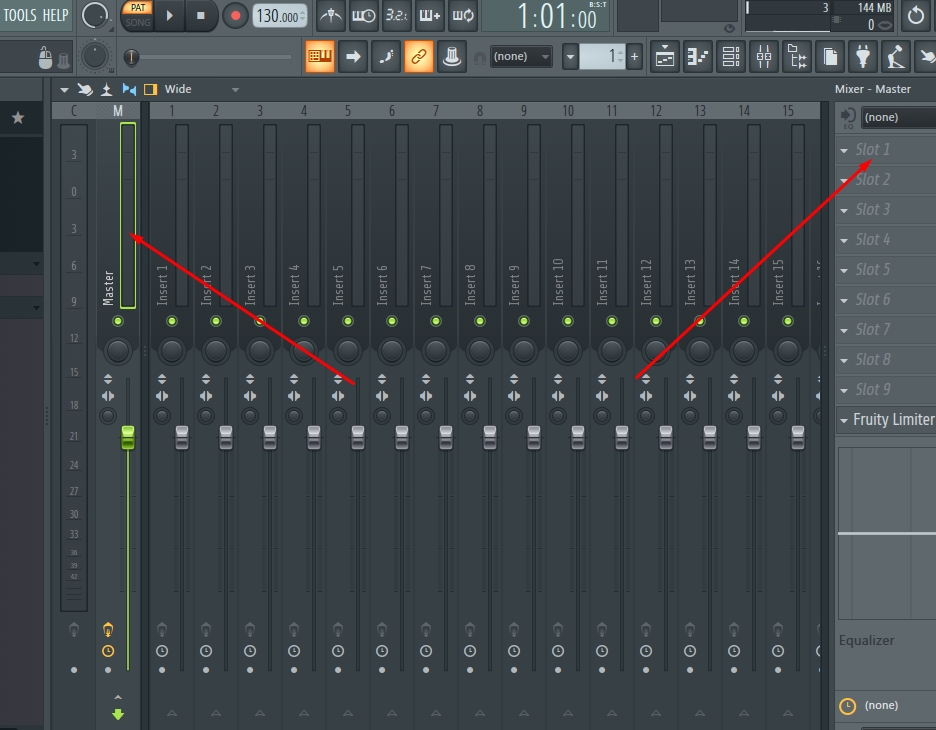Toggle typing keyboard to piano button
The image size is (936, 730).
(x=320, y=57)
